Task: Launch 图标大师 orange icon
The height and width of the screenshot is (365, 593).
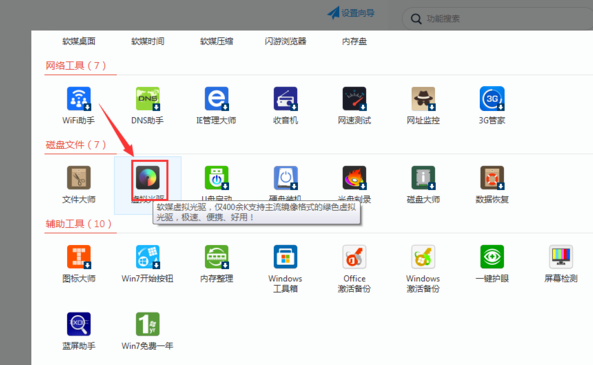Action: pyautogui.click(x=79, y=256)
